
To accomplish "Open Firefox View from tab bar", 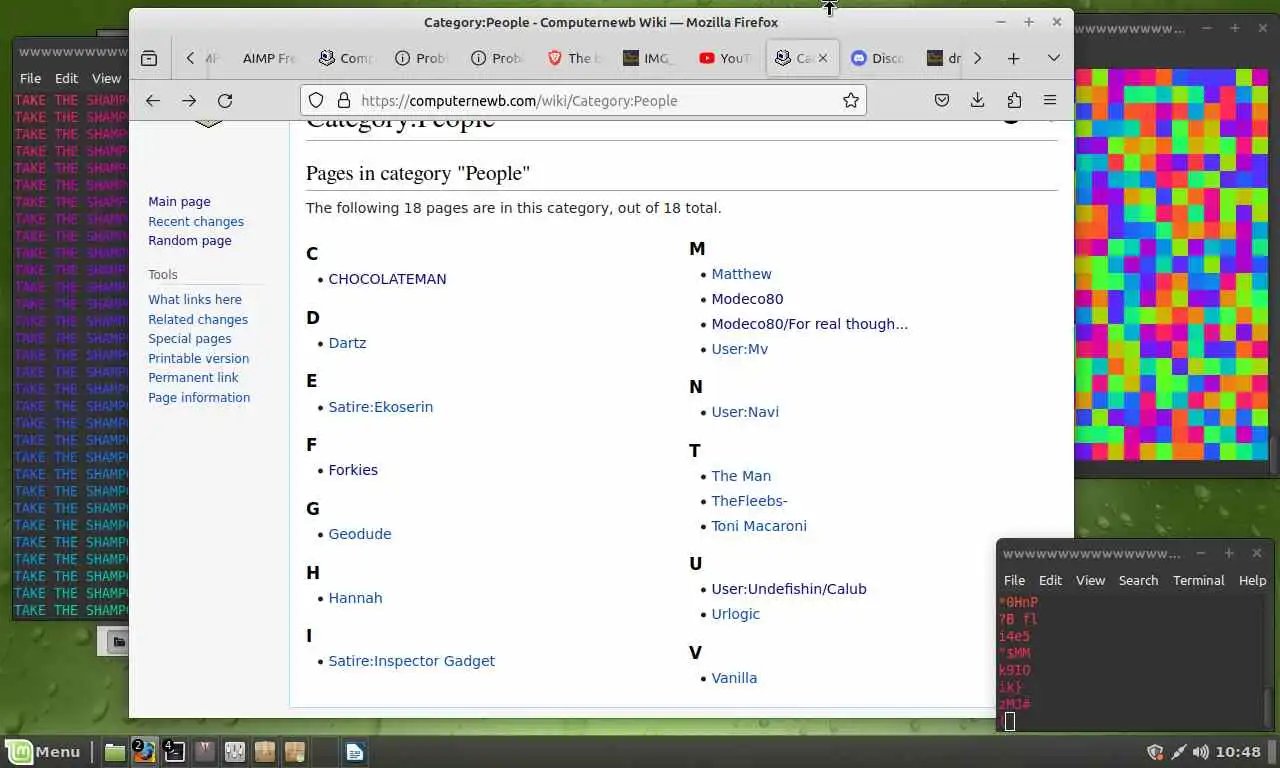I will (x=149, y=58).
